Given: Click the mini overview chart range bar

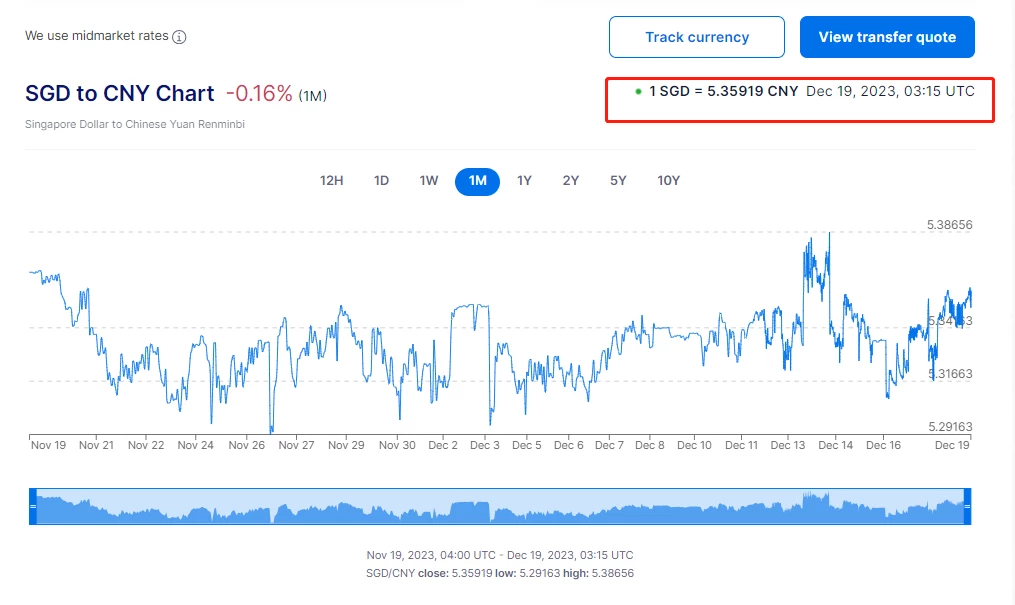Looking at the screenshot, I should point(500,507).
